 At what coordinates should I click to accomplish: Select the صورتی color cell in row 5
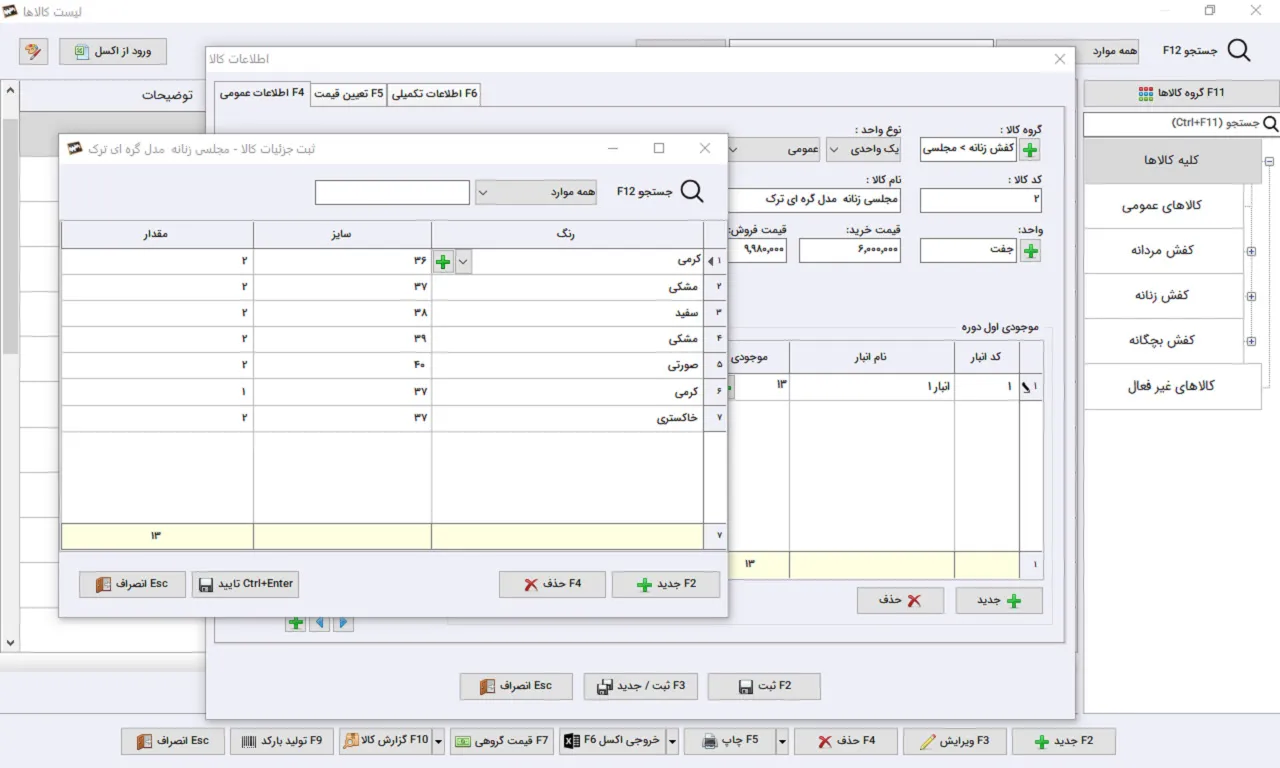567,365
